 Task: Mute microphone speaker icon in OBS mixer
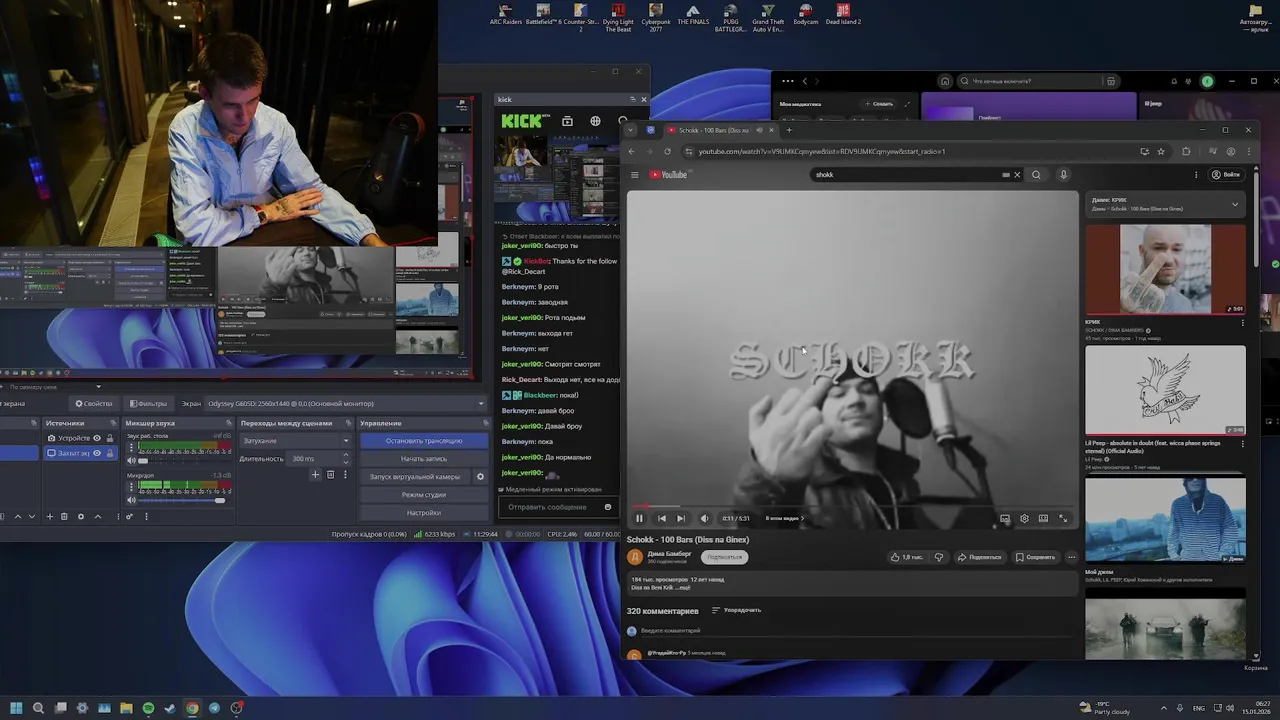click(131, 500)
